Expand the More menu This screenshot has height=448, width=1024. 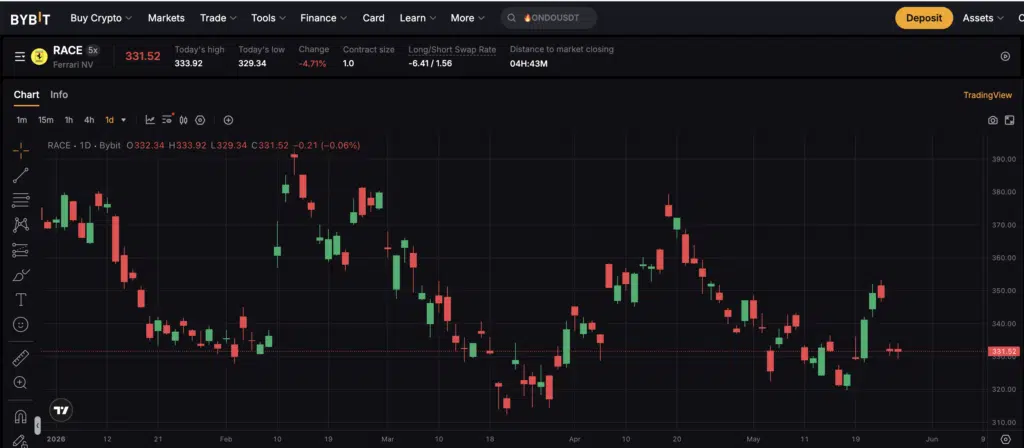[468, 18]
